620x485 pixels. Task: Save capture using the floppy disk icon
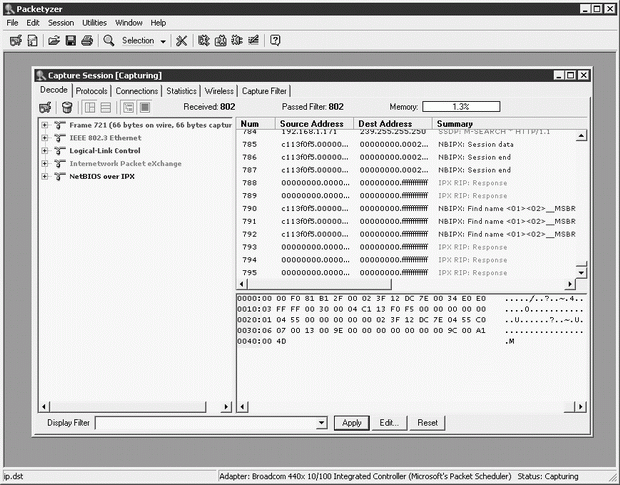pyautogui.click(x=71, y=40)
